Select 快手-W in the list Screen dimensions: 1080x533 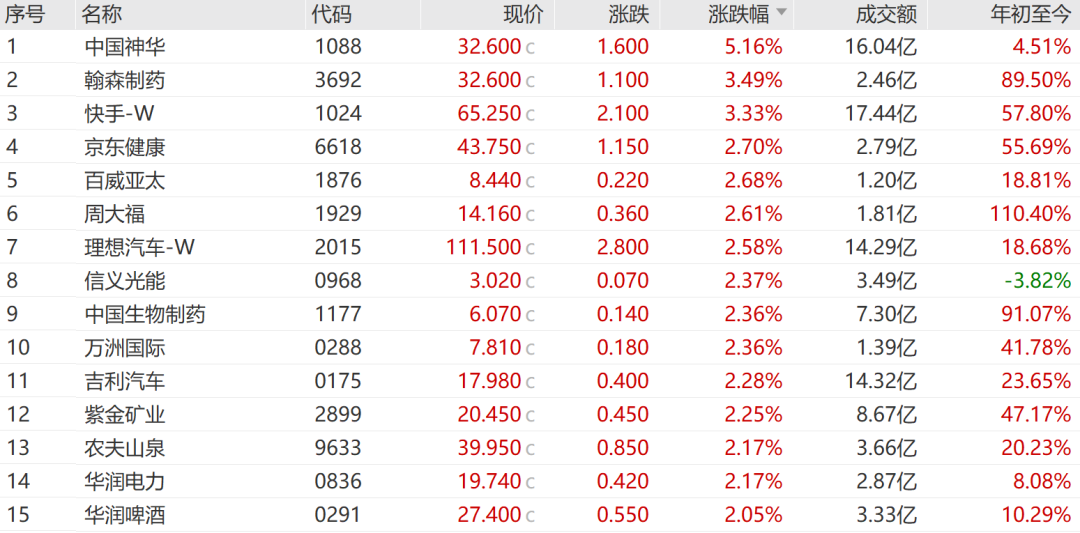tap(540, 114)
